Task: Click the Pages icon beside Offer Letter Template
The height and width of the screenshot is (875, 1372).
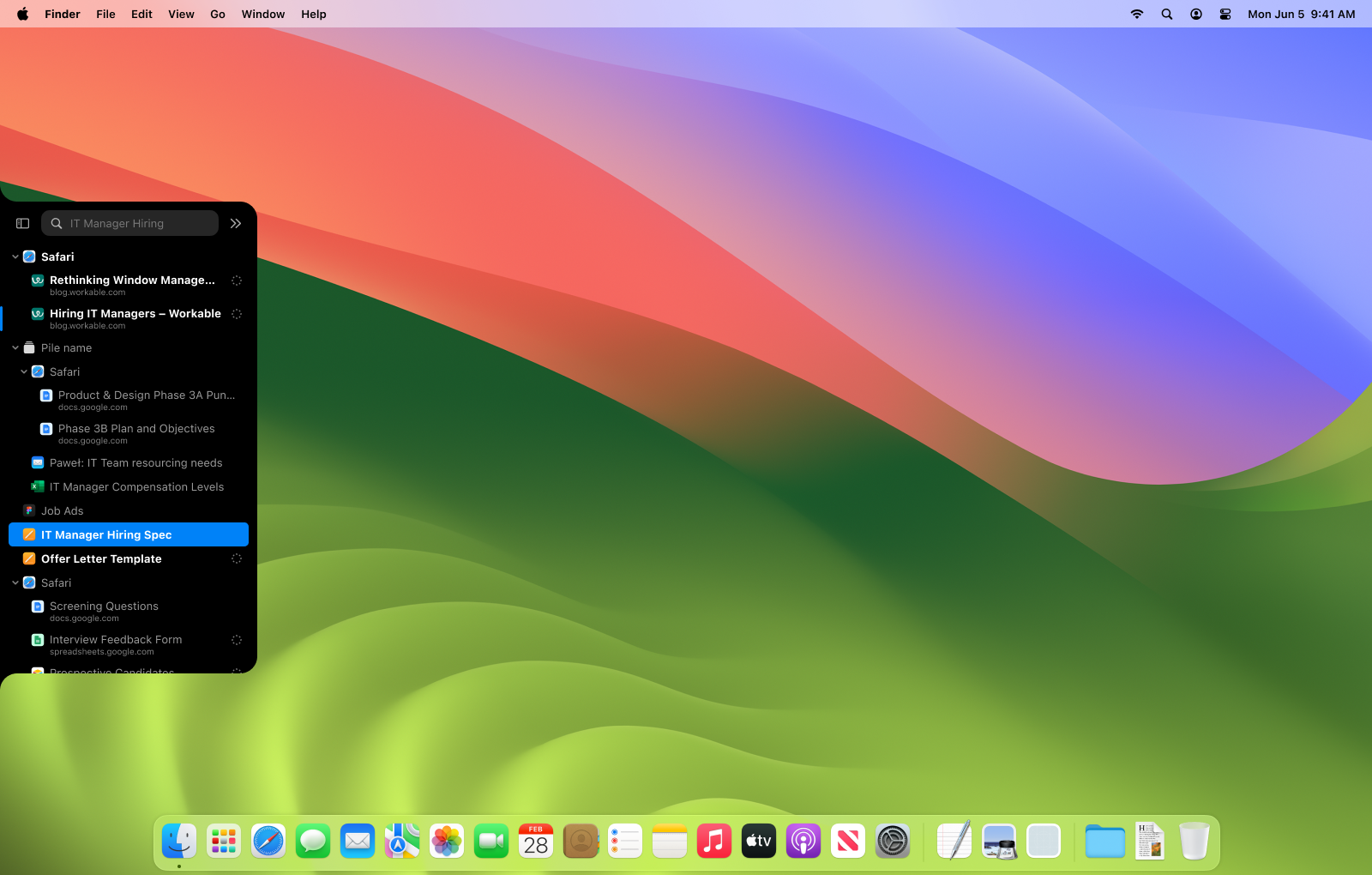Action: 30,558
